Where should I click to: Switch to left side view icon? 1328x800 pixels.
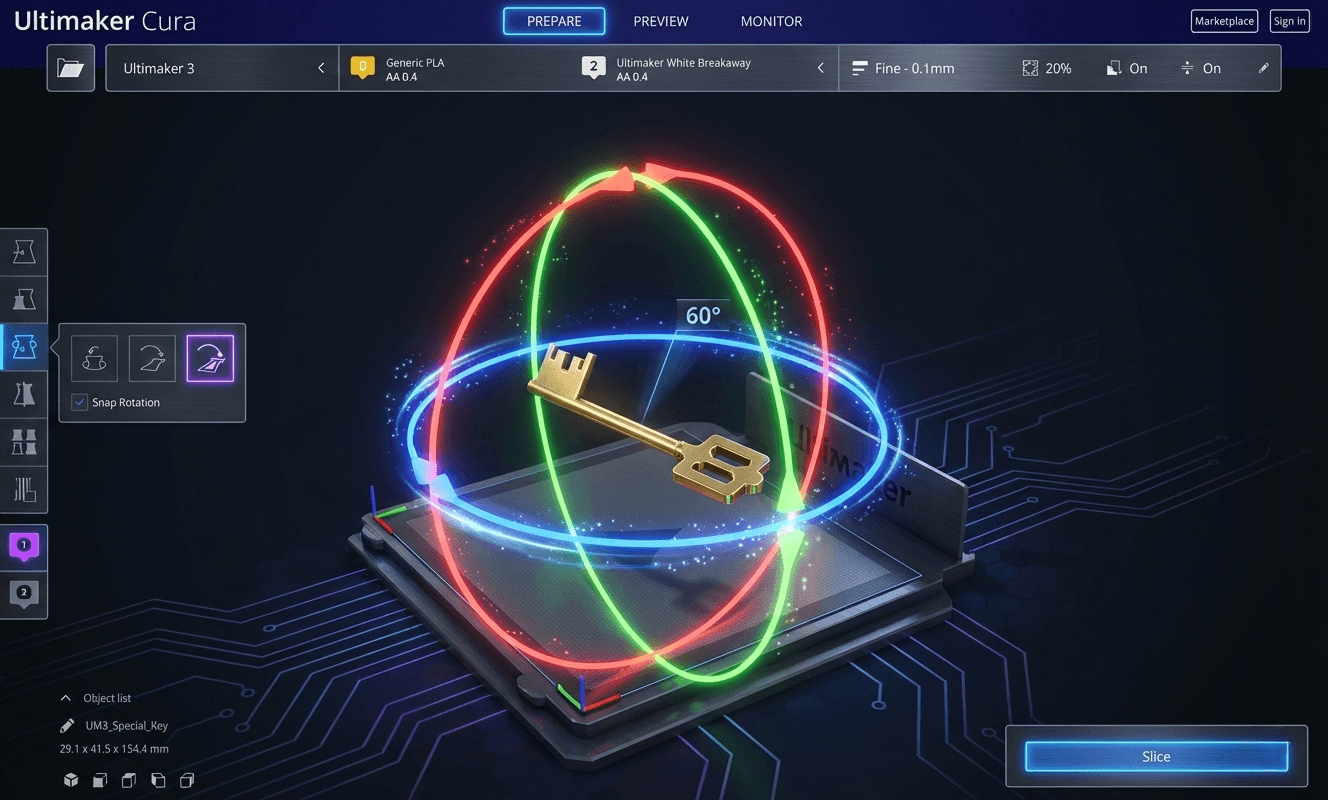(158, 780)
